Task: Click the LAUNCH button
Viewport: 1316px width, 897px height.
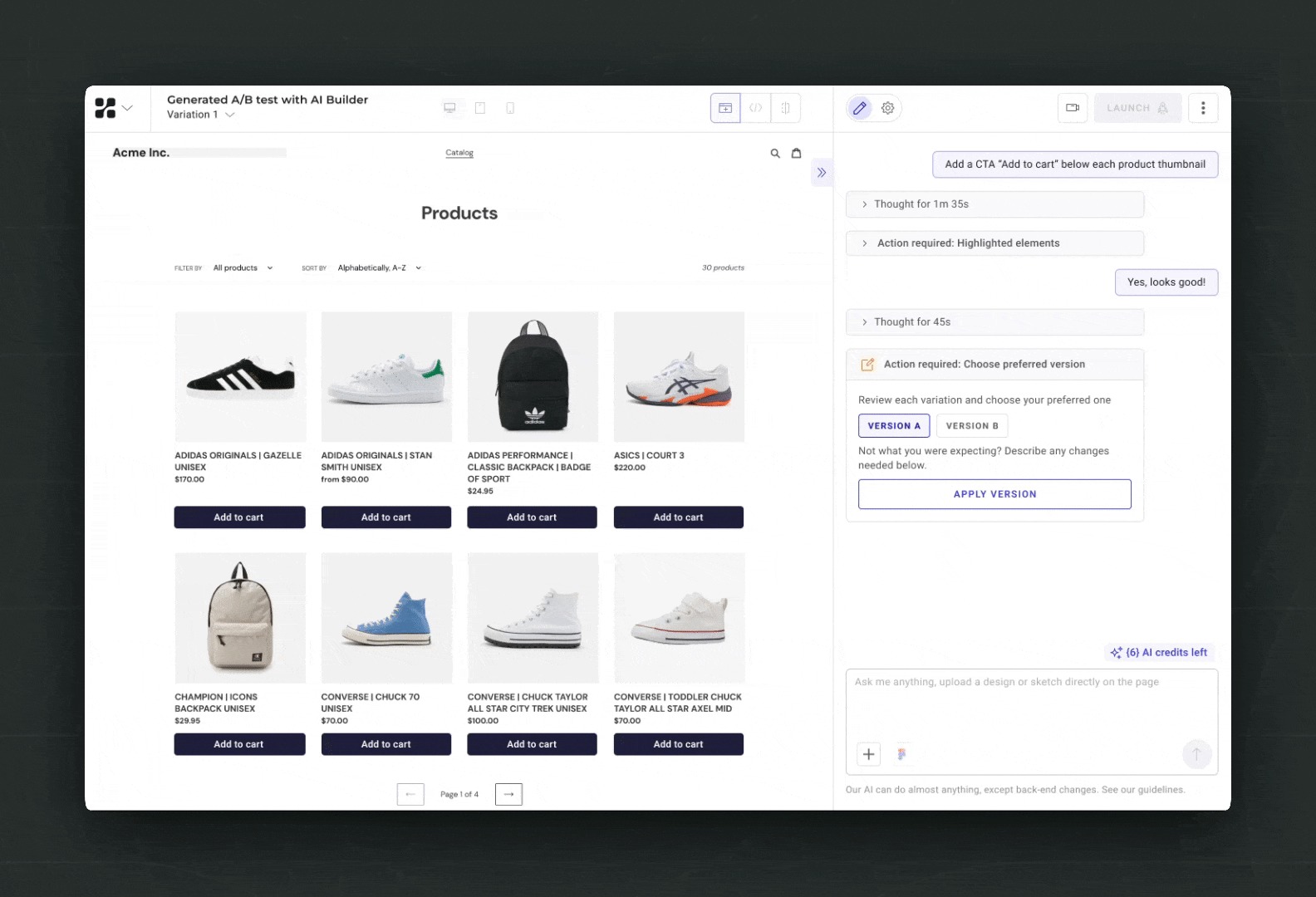Action: [1137, 108]
